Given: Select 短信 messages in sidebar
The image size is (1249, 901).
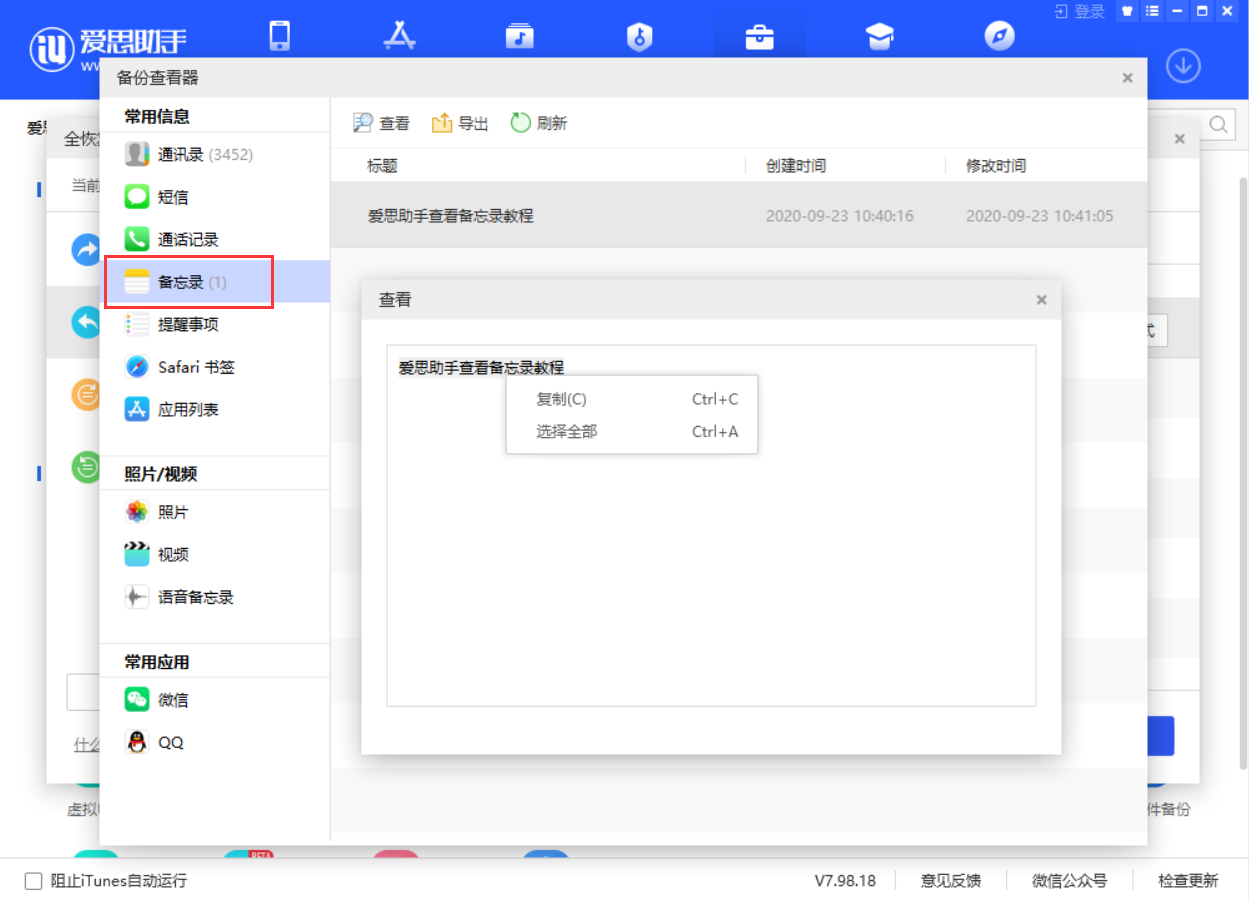Looking at the screenshot, I should point(215,197).
